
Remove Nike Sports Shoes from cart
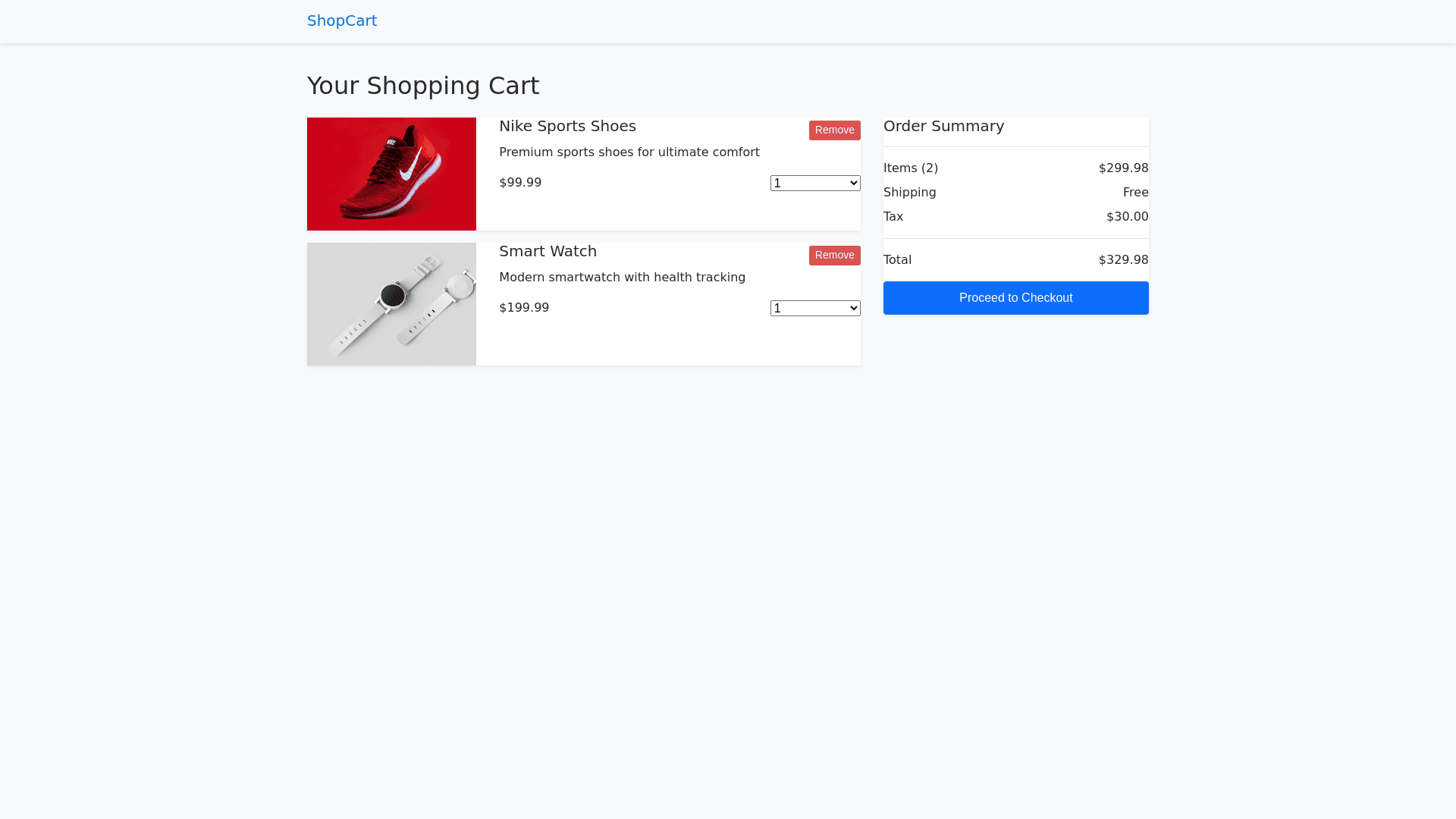pos(834,130)
